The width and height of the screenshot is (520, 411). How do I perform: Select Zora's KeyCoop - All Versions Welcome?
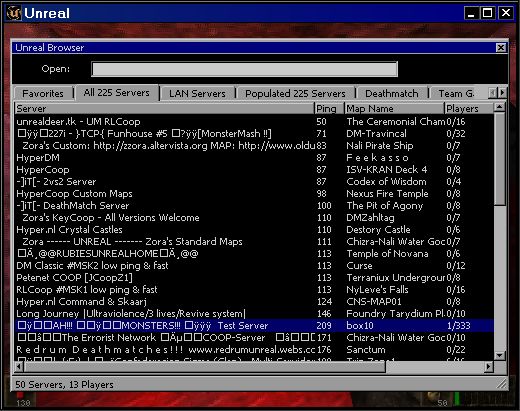[254, 218]
